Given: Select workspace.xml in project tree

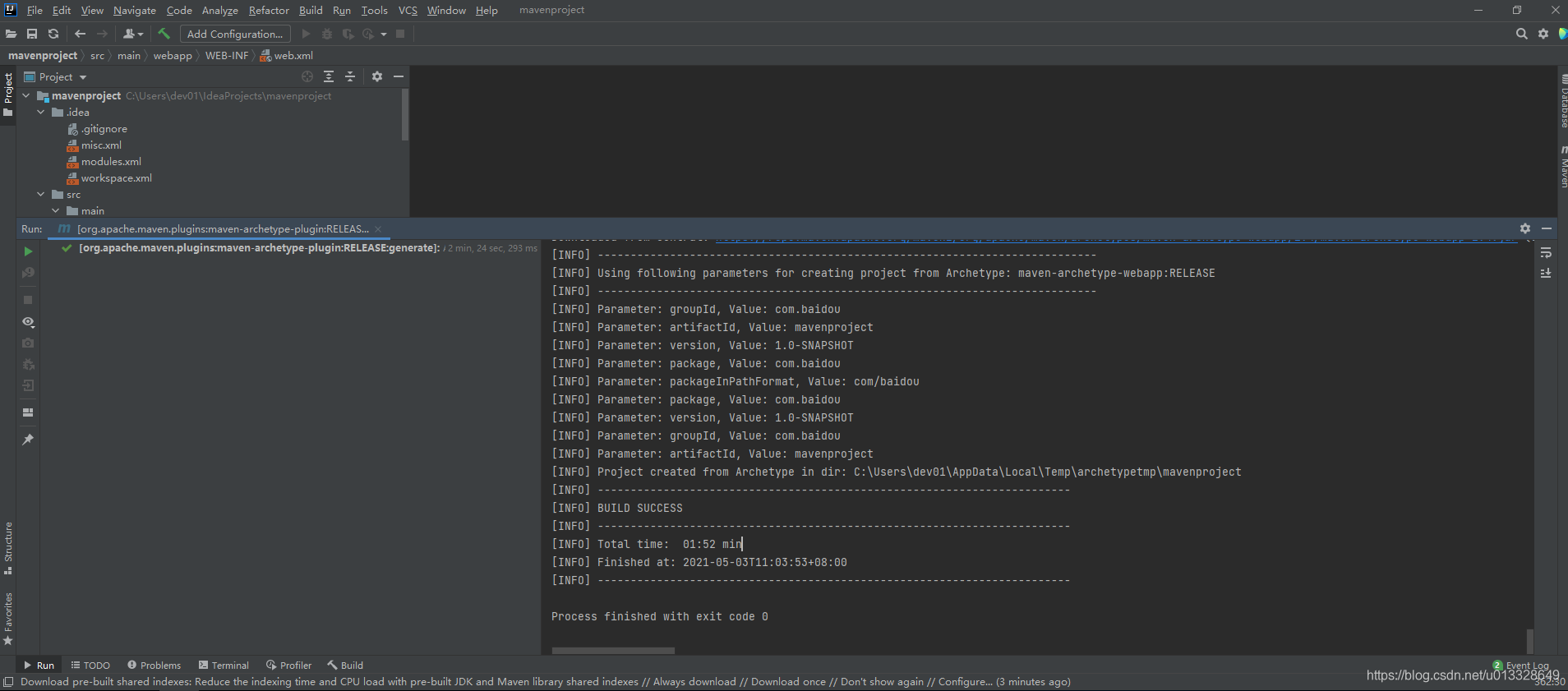Looking at the screenshot, I should (117, 178).
